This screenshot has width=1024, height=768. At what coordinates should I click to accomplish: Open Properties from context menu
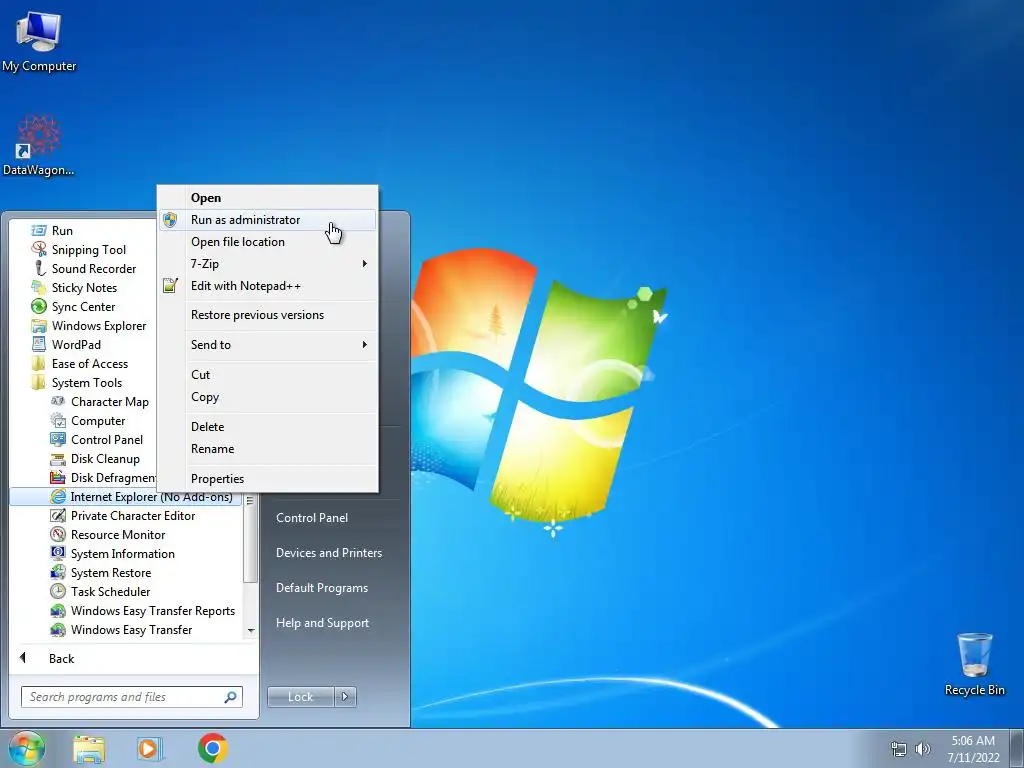(x=268, y=479)
